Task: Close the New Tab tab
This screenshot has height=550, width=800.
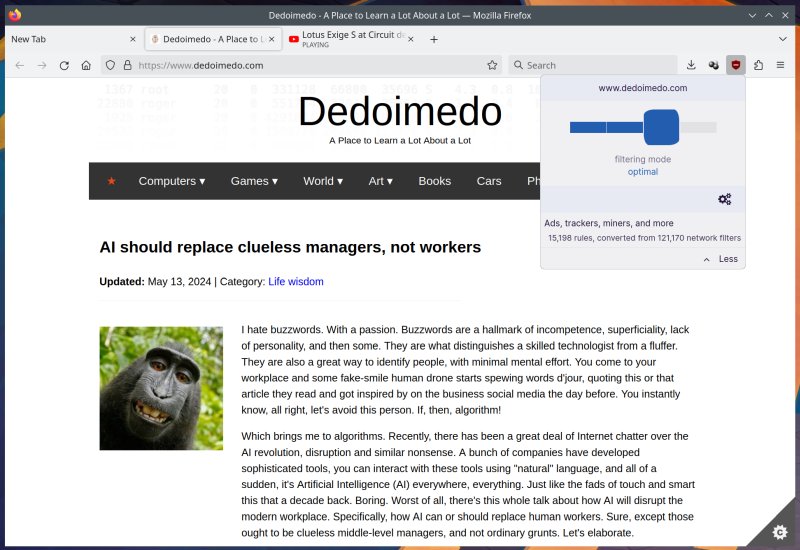Action: coord(133,39)
